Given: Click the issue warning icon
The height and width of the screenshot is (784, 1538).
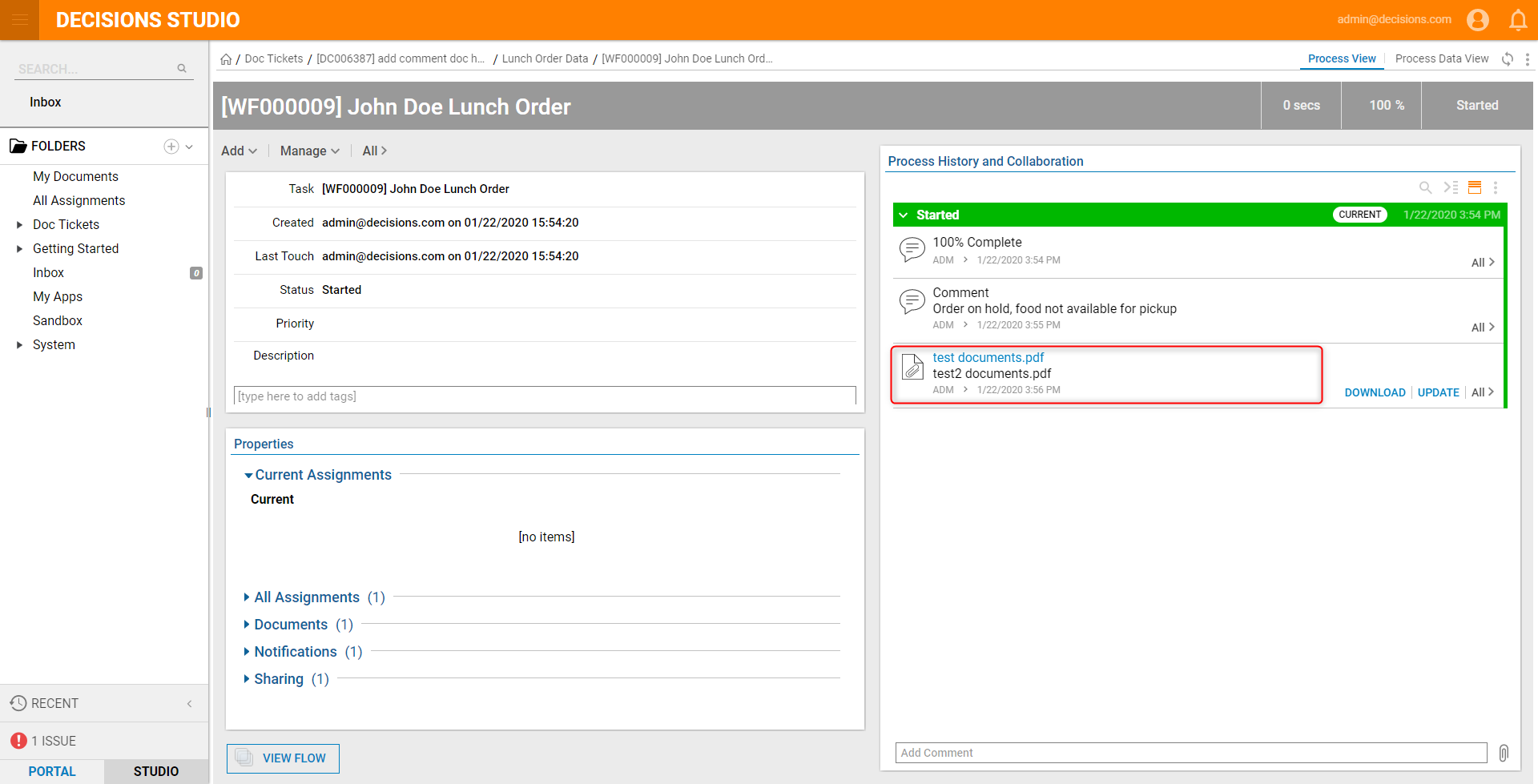Looking at the screenshot, I should tap(19, 741).
